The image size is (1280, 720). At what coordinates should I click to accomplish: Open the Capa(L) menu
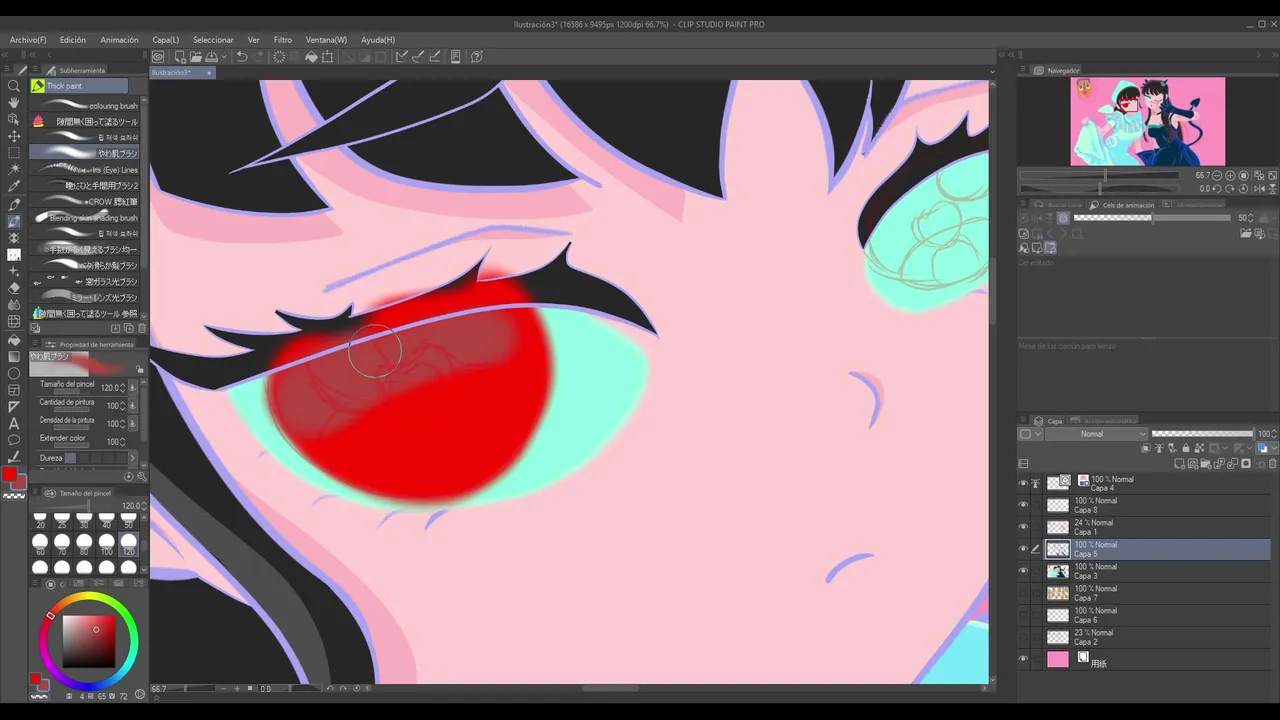click(166, 40)
